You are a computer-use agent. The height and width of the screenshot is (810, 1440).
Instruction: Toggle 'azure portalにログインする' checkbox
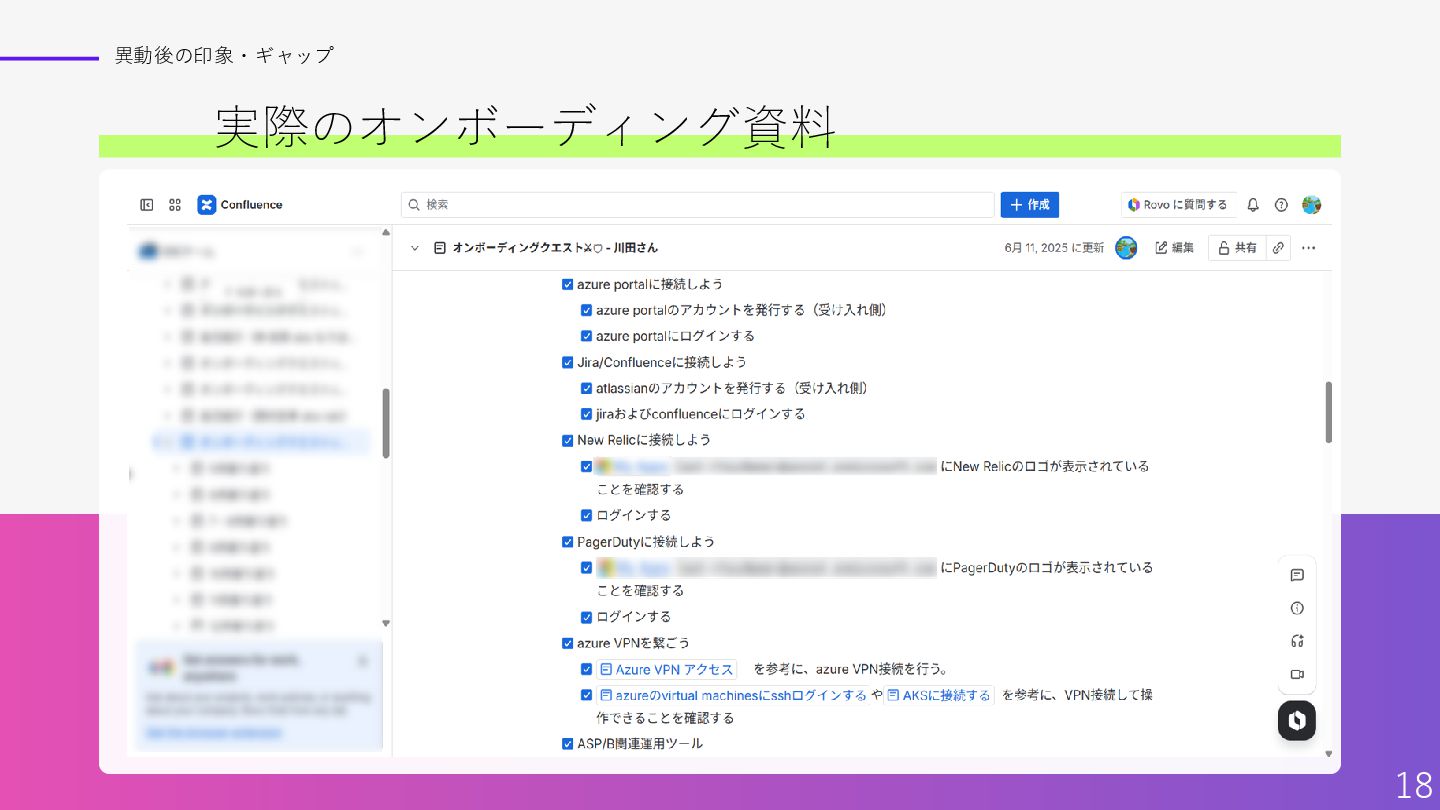[x=587, y=336]
